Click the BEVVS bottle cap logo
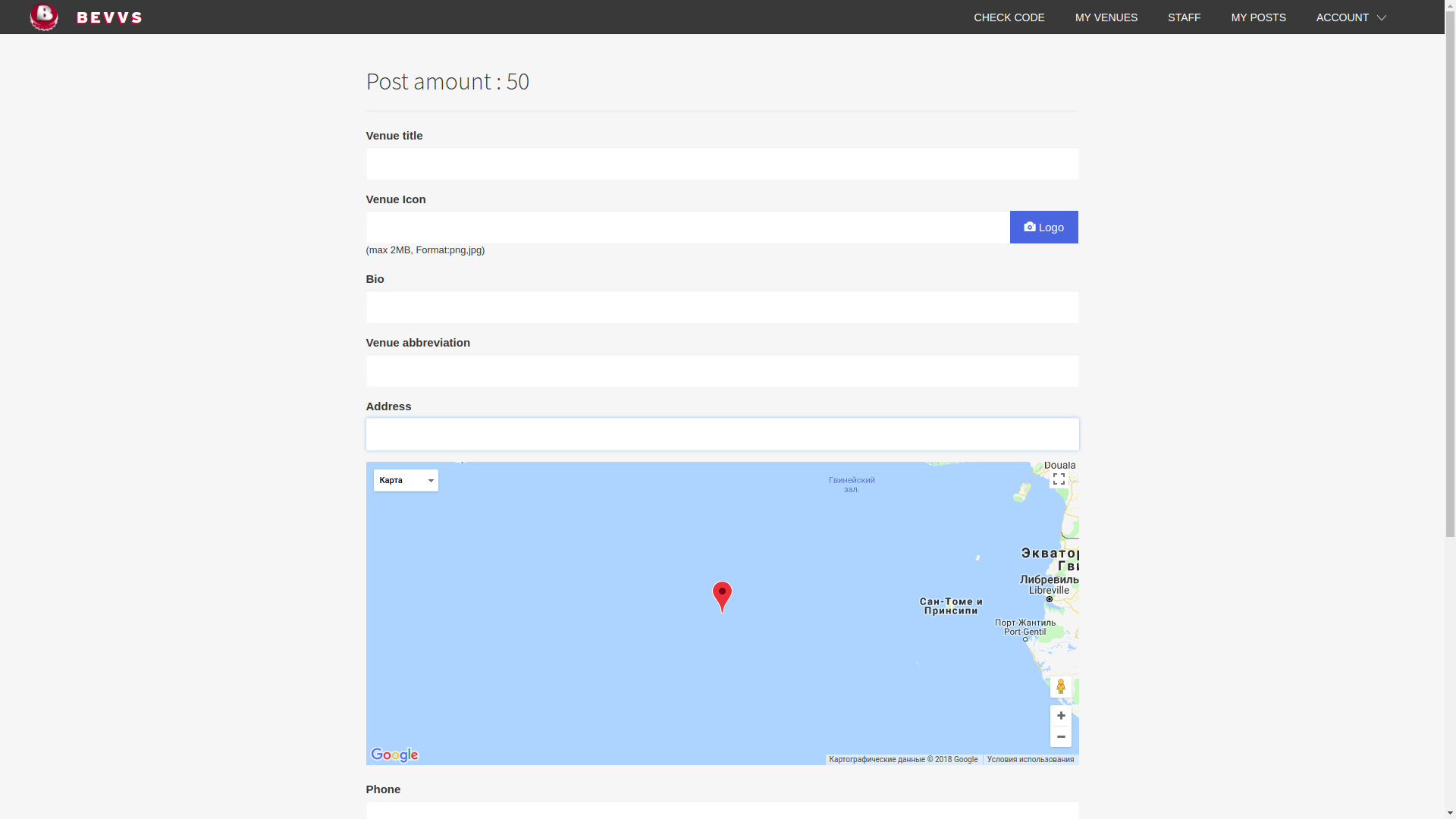The height and width of the screenshot is (819, 1456). [44, 17]
